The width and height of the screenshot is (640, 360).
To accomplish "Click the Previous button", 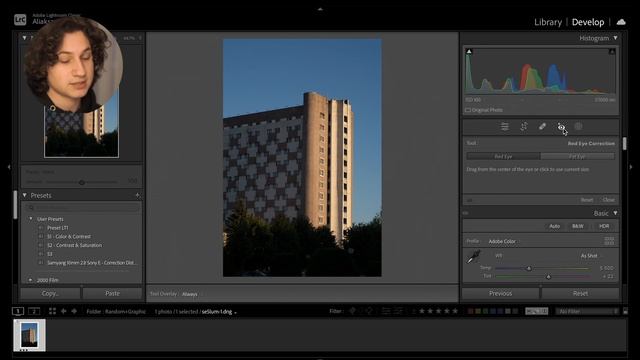I will coord(500,293).
